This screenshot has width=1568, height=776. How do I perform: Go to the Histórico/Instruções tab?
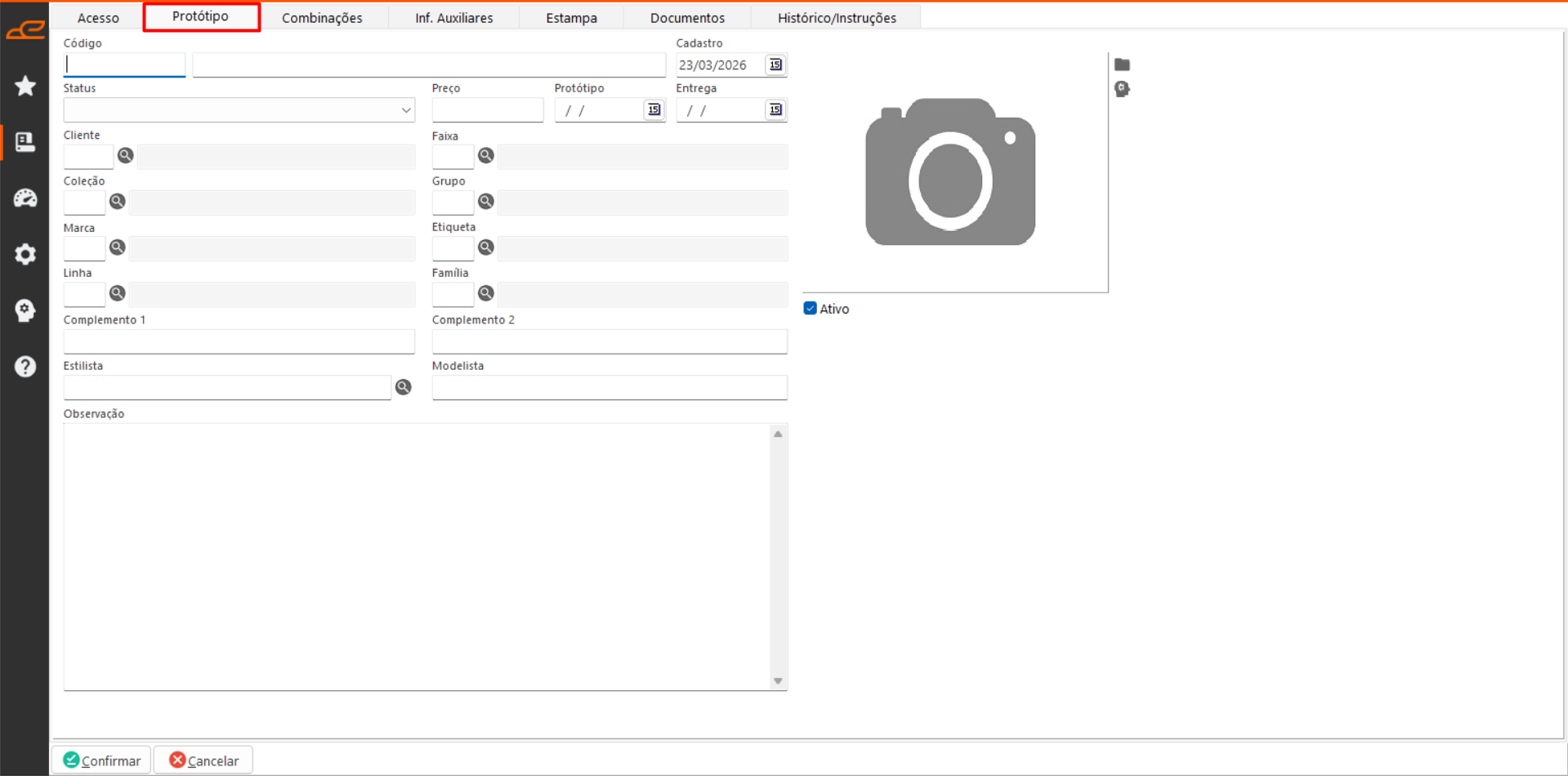836,18
